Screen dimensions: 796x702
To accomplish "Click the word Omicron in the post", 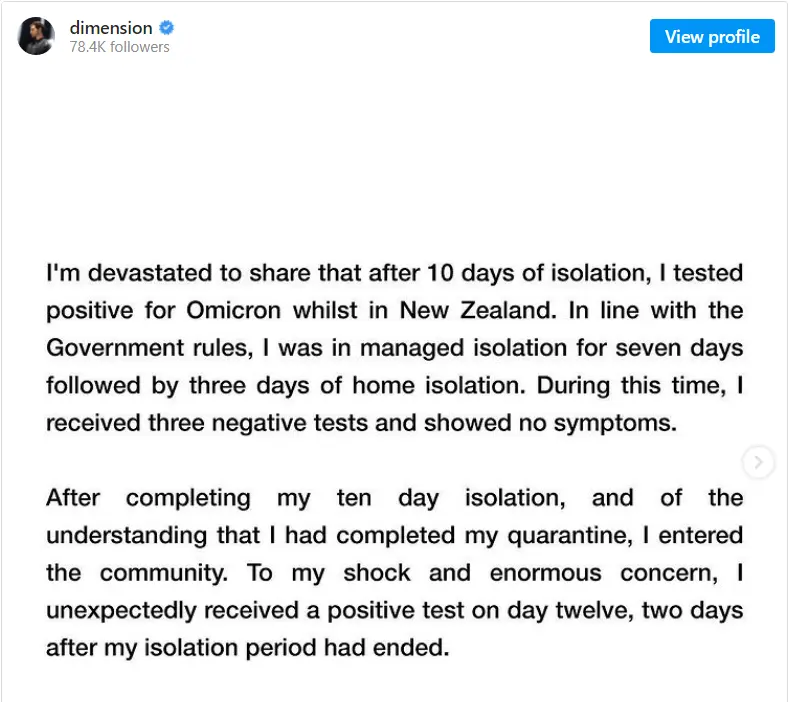I will [x=233, y=310].
